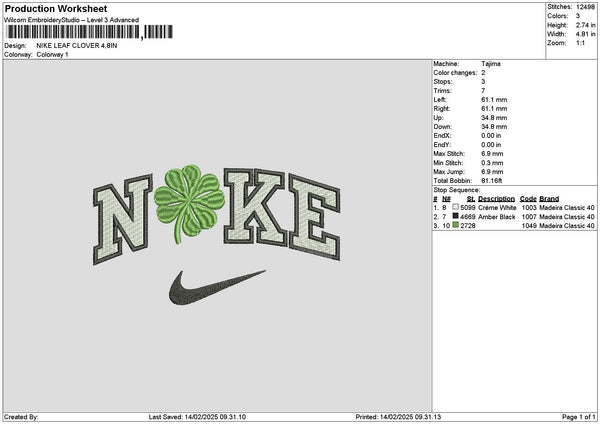Click the Zoom value '1:1'

pyautogui.click(x=580, y=43)
